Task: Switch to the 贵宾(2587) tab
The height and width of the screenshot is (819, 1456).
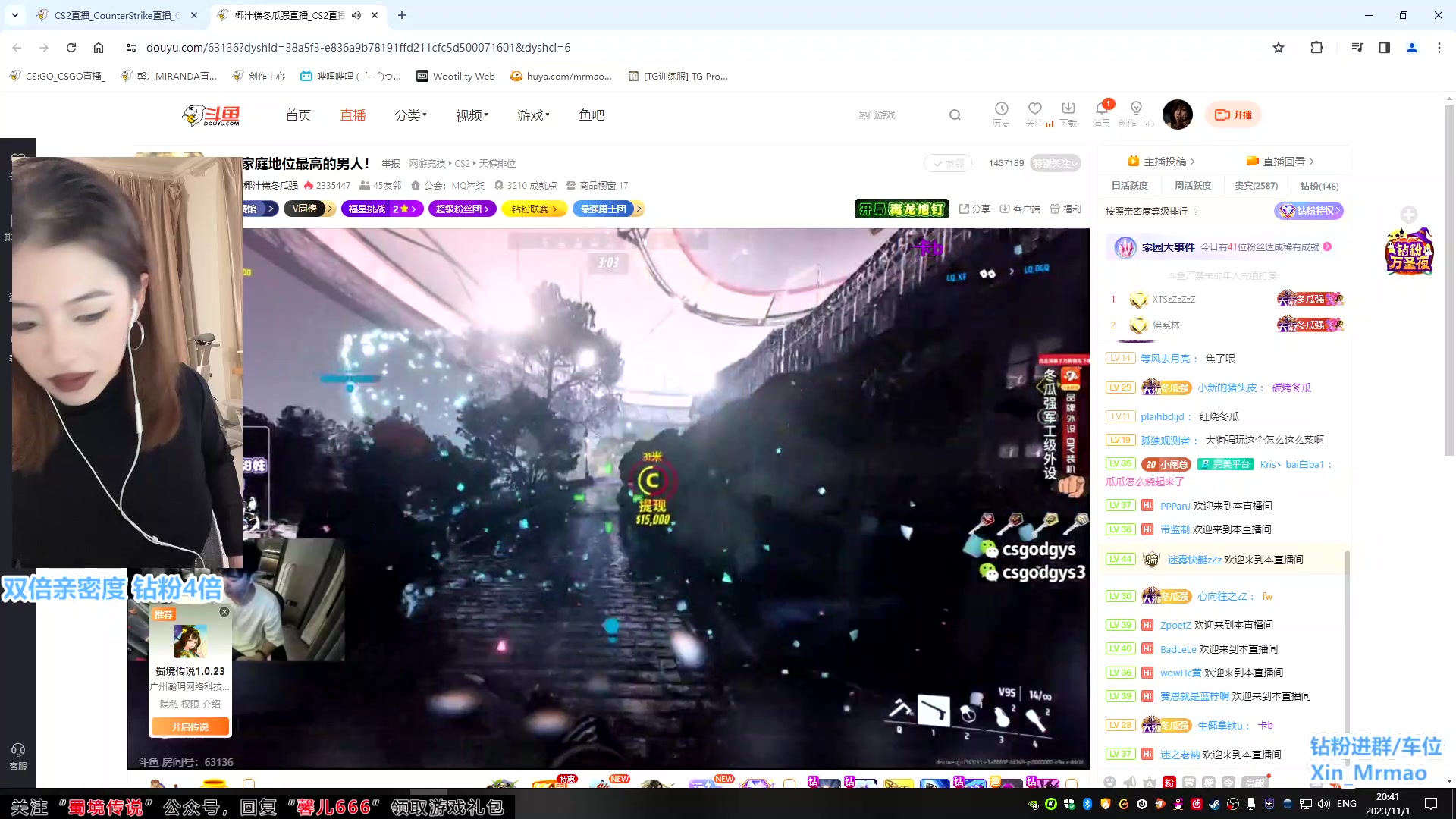Action: coord(1256,186)
